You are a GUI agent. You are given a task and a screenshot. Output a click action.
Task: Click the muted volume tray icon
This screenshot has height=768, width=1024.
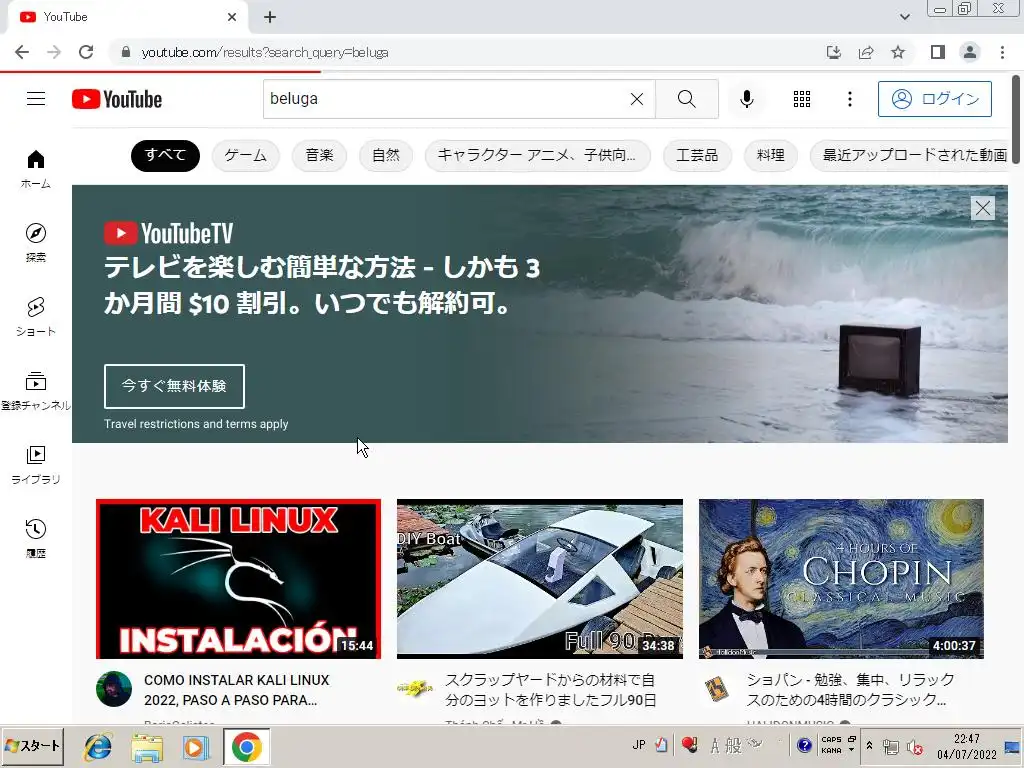point(915,747)
